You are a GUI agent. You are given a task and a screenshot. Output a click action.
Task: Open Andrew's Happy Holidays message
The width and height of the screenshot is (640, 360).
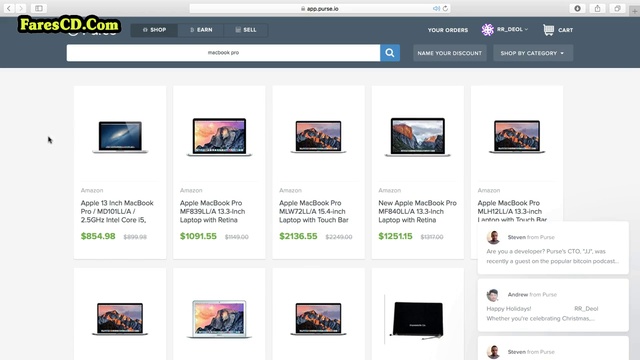tap(553, 305)
